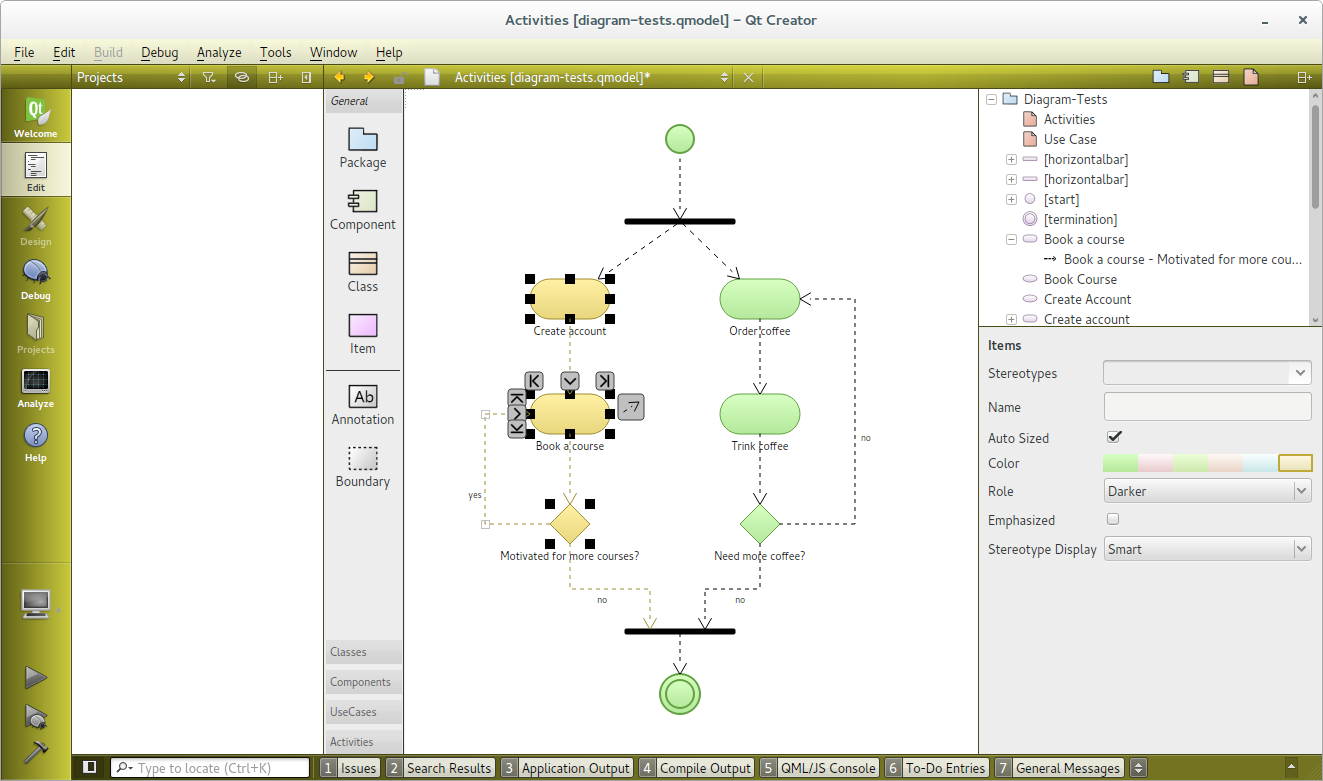Select the Annotation tool icon
This screenshot has width=1323, height=781.
tap(362, 396)
